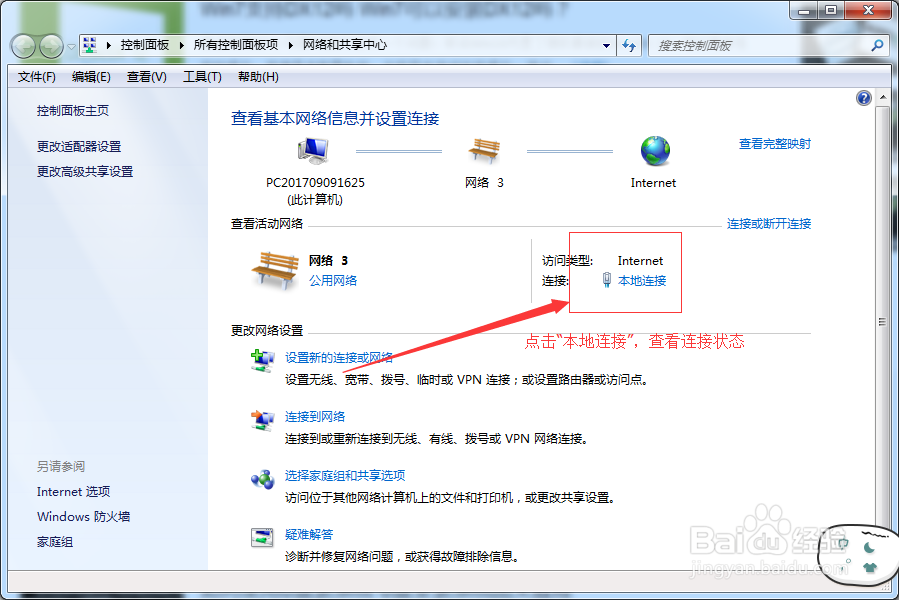This screenshot has height=600, width=899.
Task: Open the 文件 menu
Action: tap(36, 76)
